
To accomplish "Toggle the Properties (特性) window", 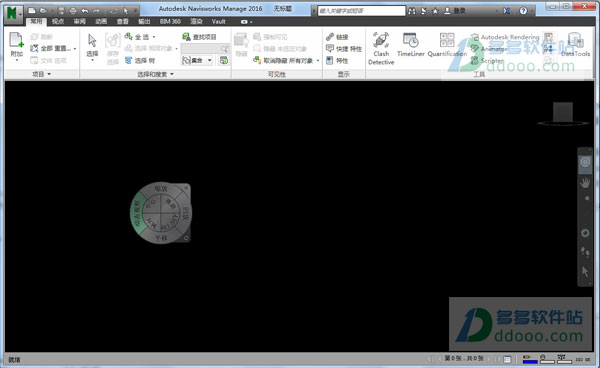I will point(337,60).
